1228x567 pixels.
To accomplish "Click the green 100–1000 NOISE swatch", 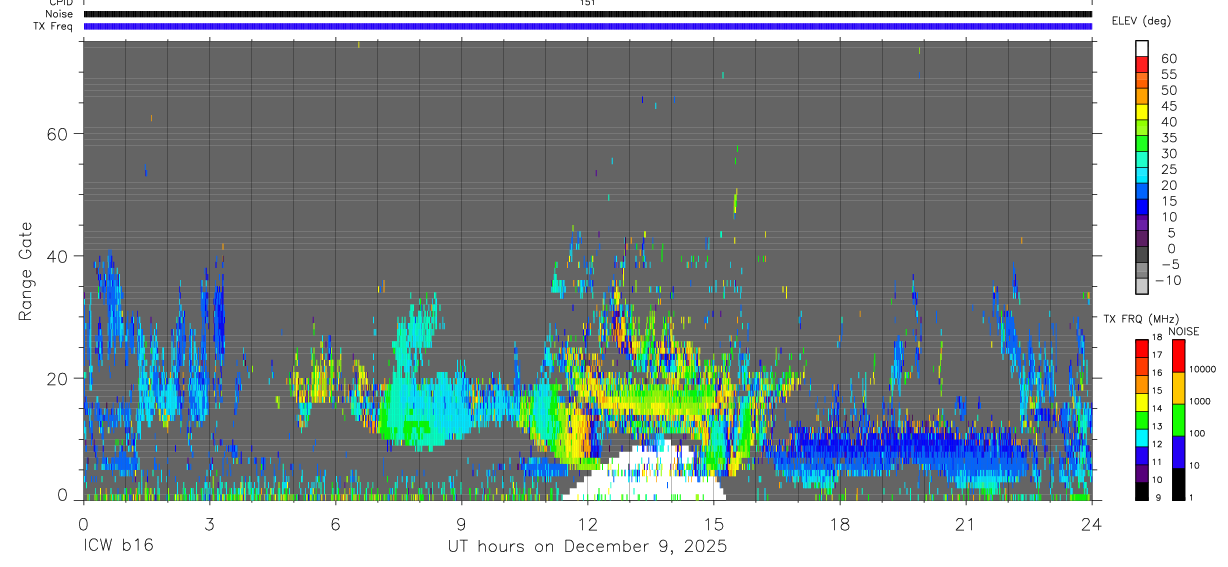I will point(1179,418).
